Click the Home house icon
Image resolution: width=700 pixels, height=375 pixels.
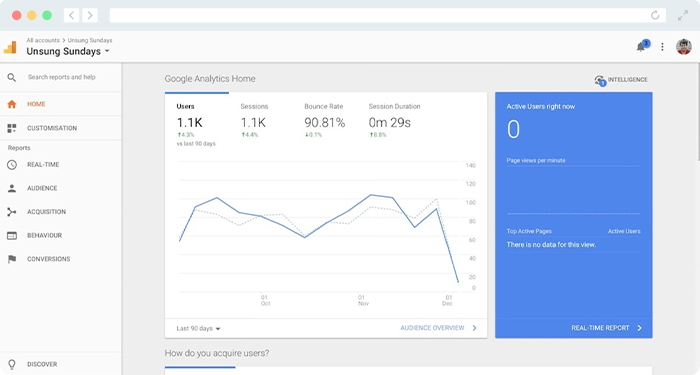(x=12, y=104)
